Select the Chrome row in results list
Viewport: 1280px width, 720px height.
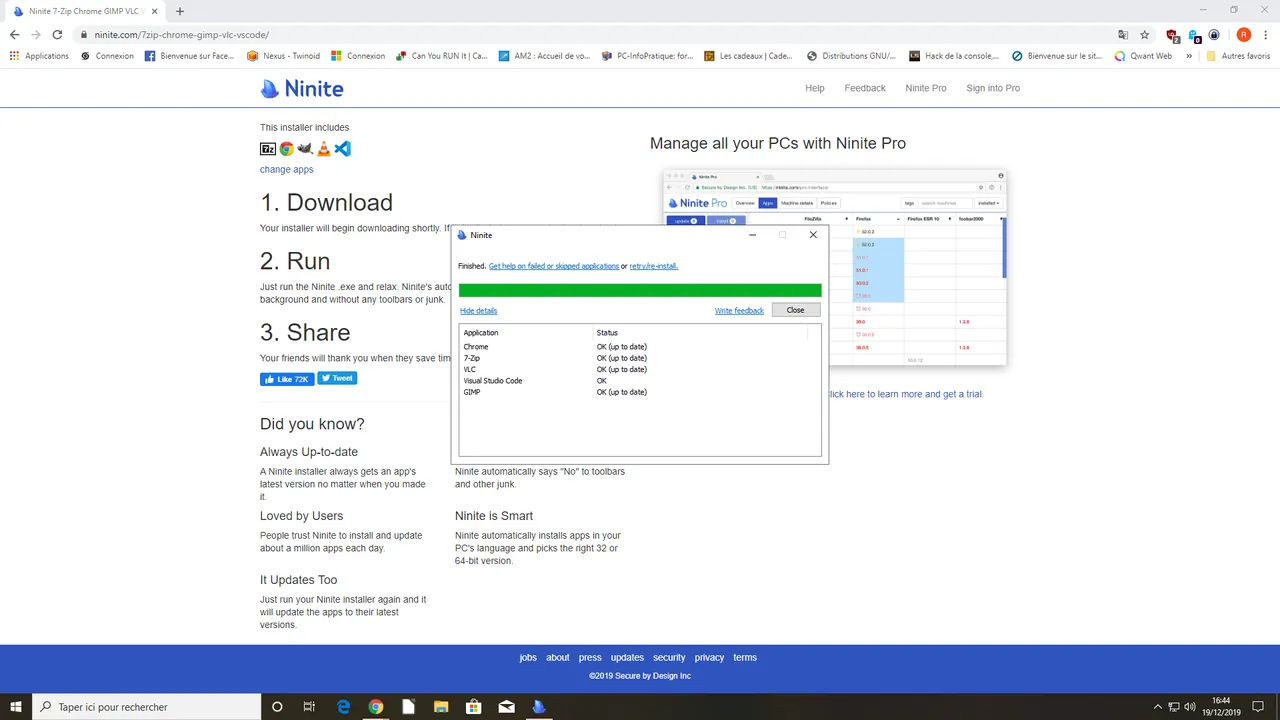tap(640, 347)
